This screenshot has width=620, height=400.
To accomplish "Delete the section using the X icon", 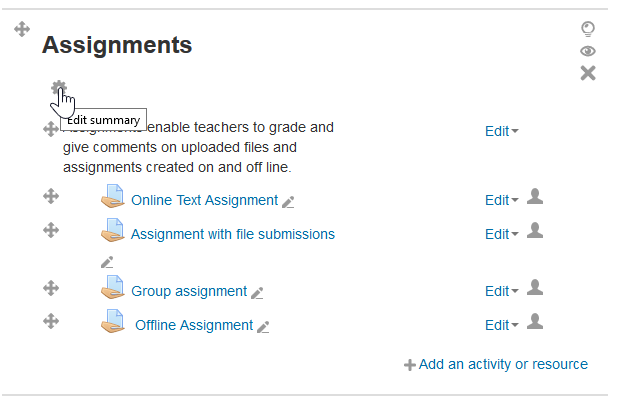I will click(588, 73).
